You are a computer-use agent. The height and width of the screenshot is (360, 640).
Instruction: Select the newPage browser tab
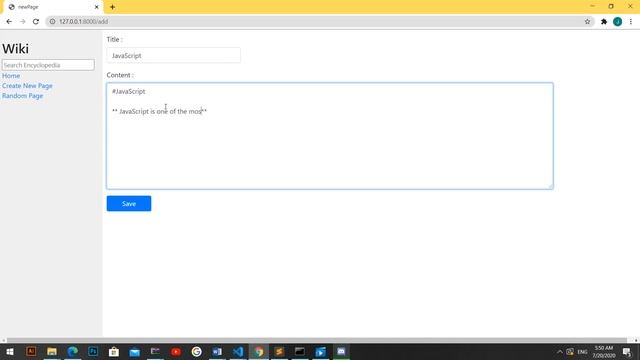53,7
